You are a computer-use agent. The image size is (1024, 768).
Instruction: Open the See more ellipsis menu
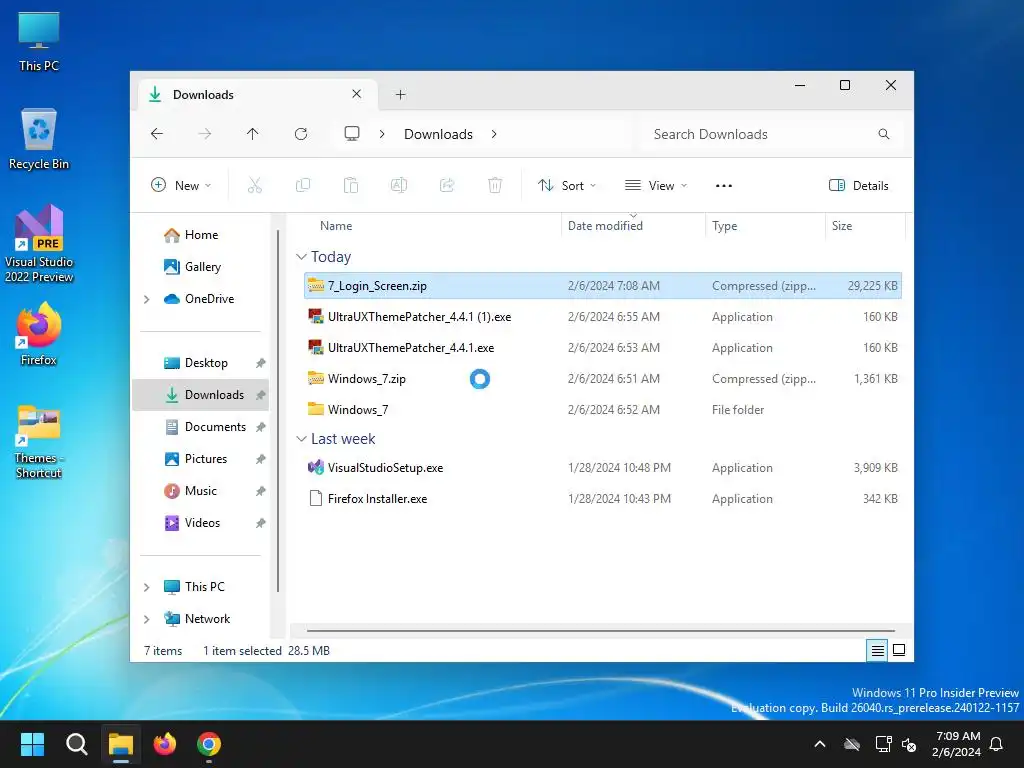pyautogui.click(x=724, y=185)
